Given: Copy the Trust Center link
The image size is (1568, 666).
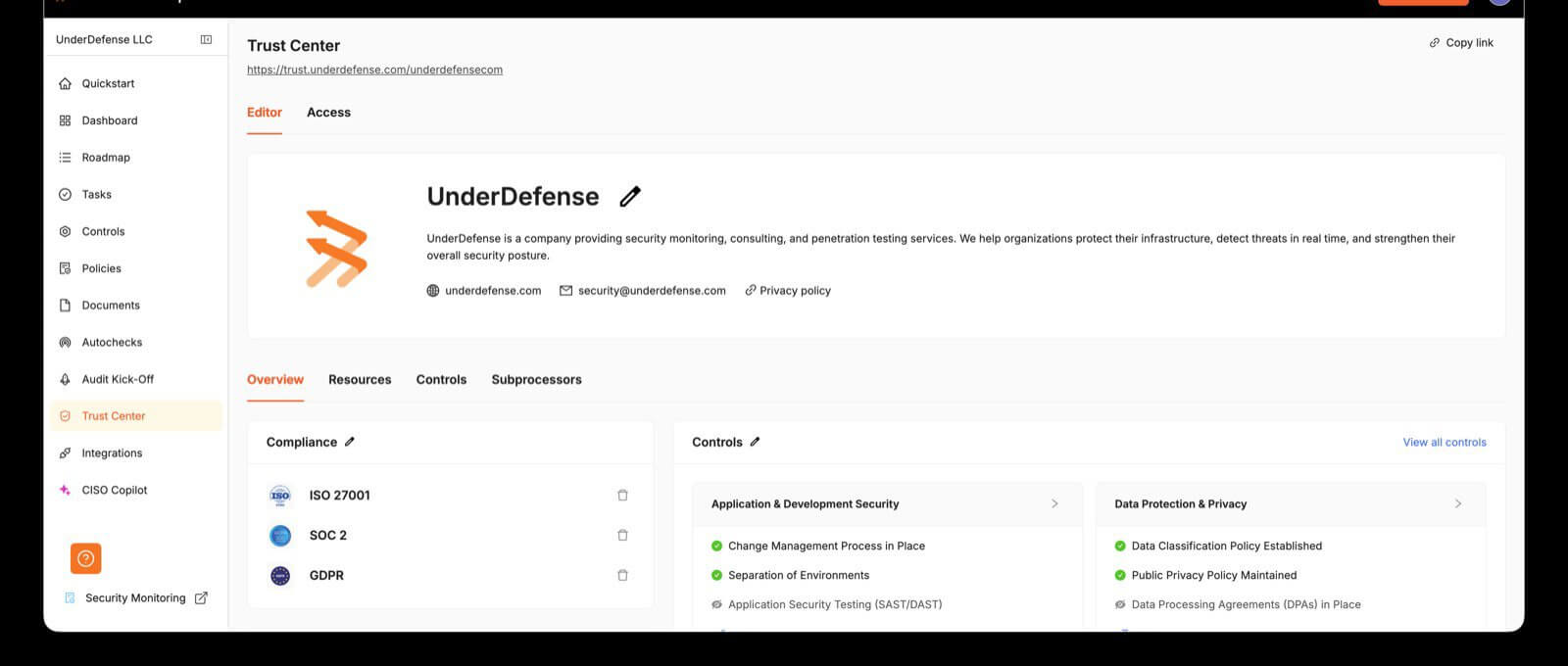Looking at the screenshot, I should pos(1461,43).
